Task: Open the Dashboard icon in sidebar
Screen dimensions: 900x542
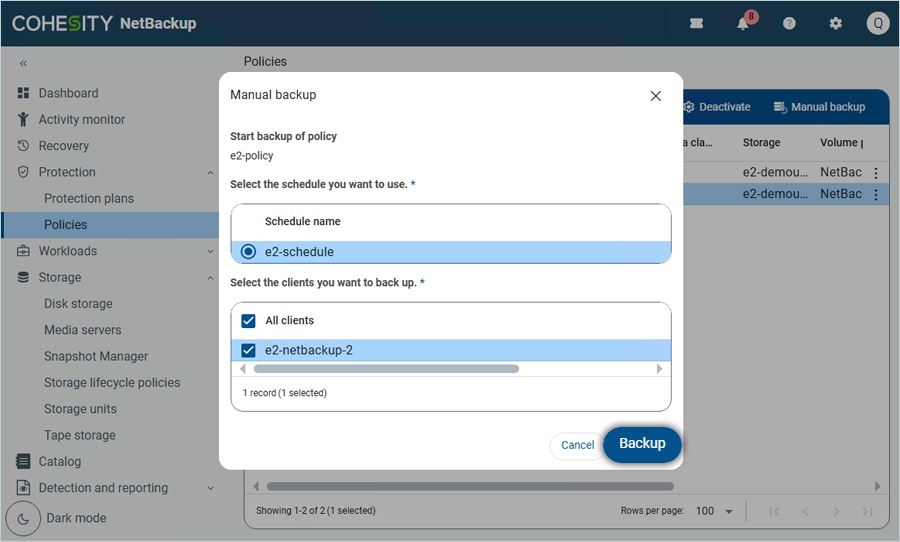Action: [x=23, y=93]
